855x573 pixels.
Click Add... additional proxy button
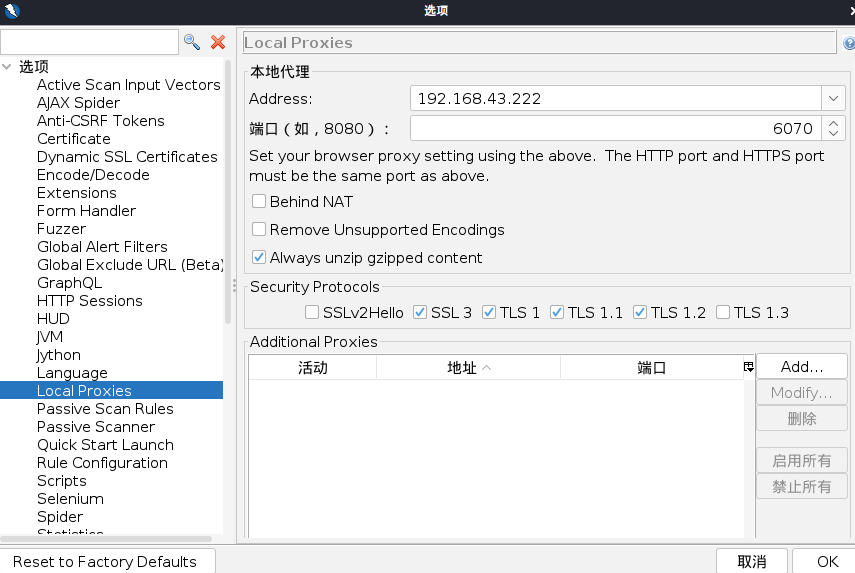coord(802,366)
